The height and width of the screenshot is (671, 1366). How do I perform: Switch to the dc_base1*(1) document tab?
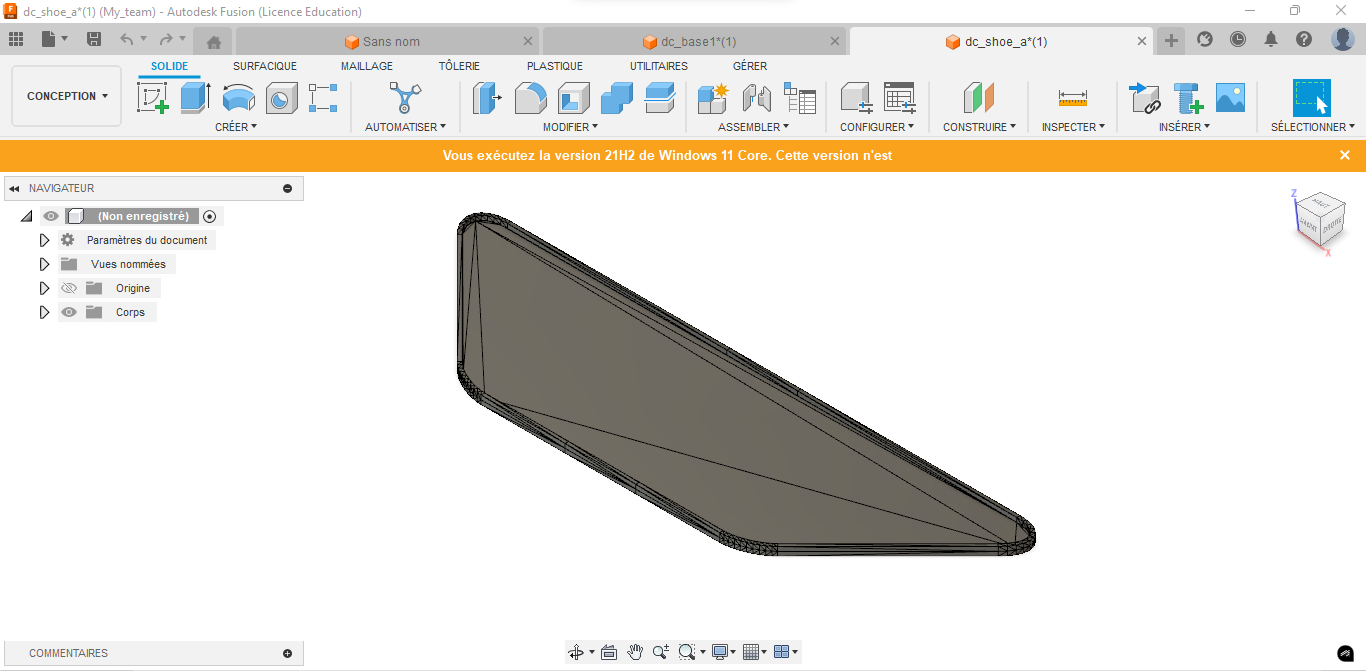(698, 42)
